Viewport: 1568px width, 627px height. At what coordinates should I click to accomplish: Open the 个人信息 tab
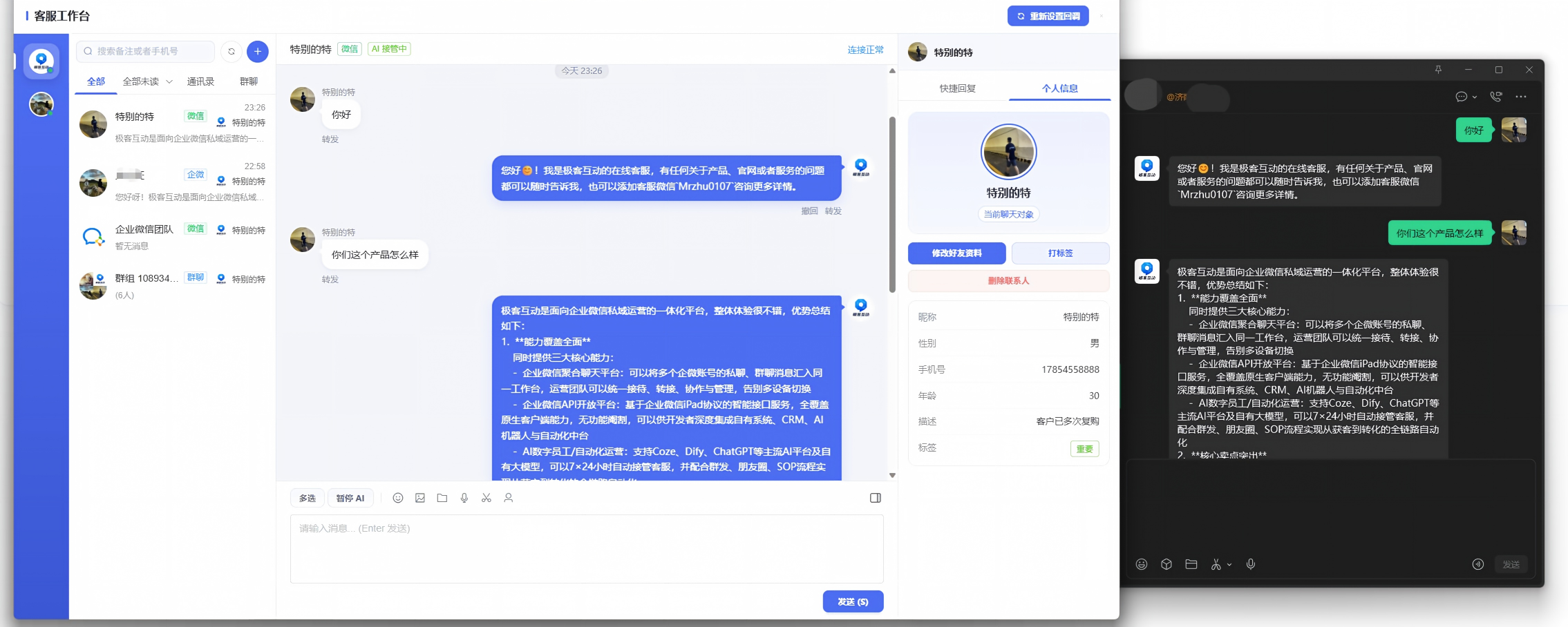[1060, 88]
